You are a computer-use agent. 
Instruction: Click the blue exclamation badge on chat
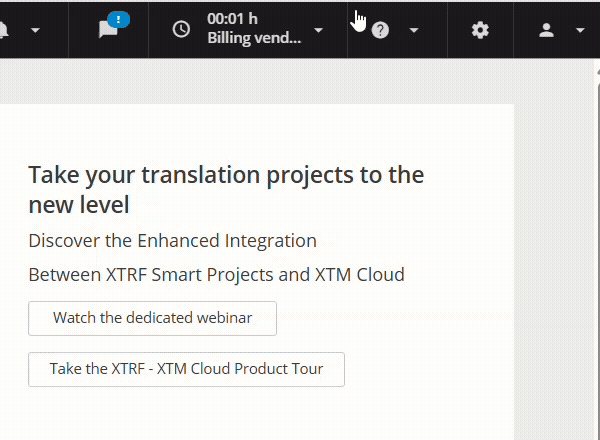click(118, 20)
